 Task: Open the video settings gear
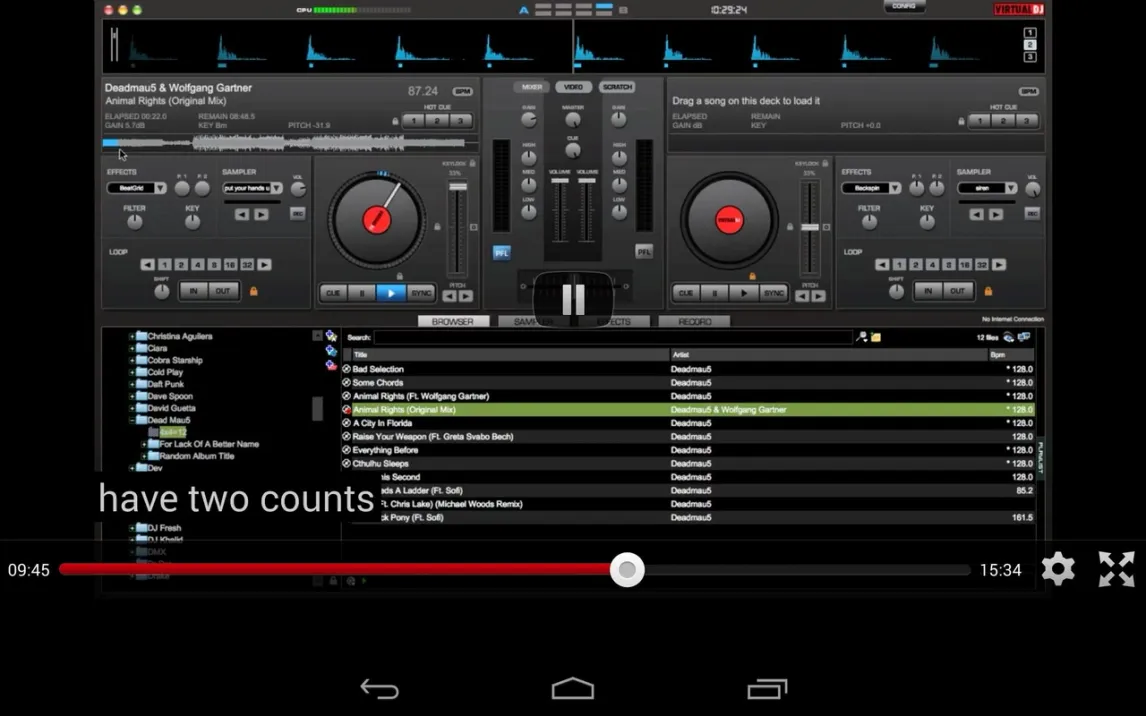click(x=1057, y=569)
